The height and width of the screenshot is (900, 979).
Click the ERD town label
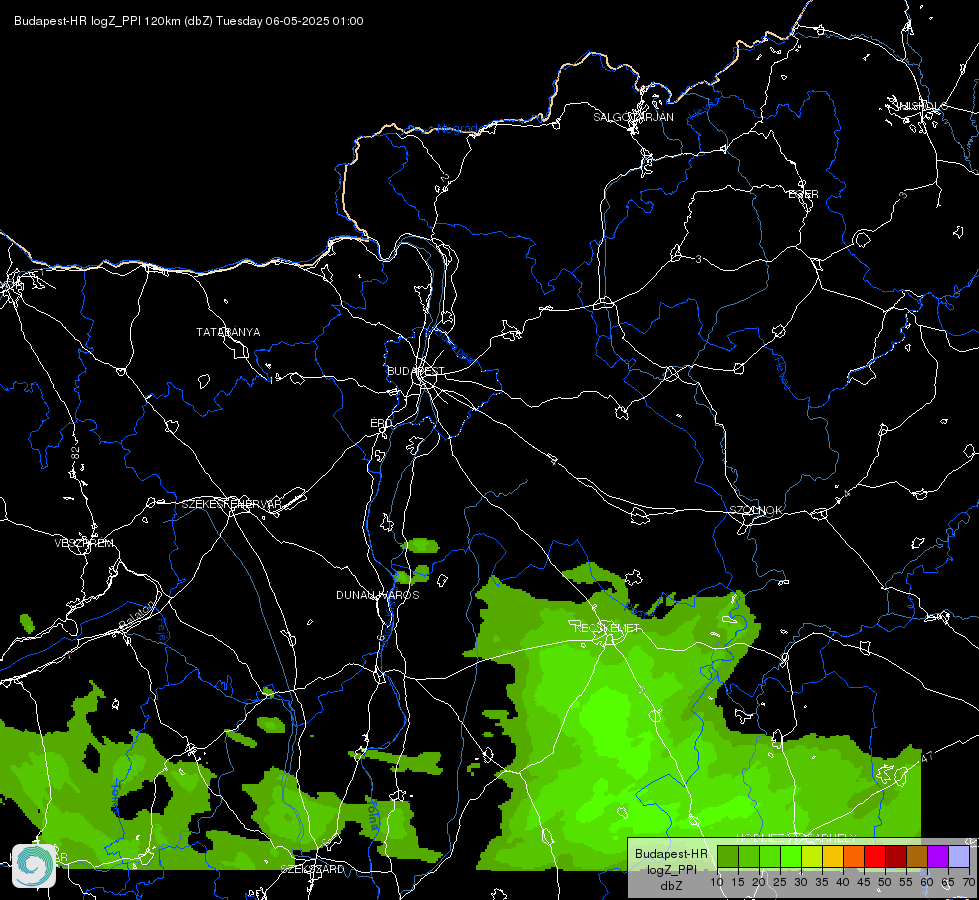pyautogui.click(x=381, y=423)
